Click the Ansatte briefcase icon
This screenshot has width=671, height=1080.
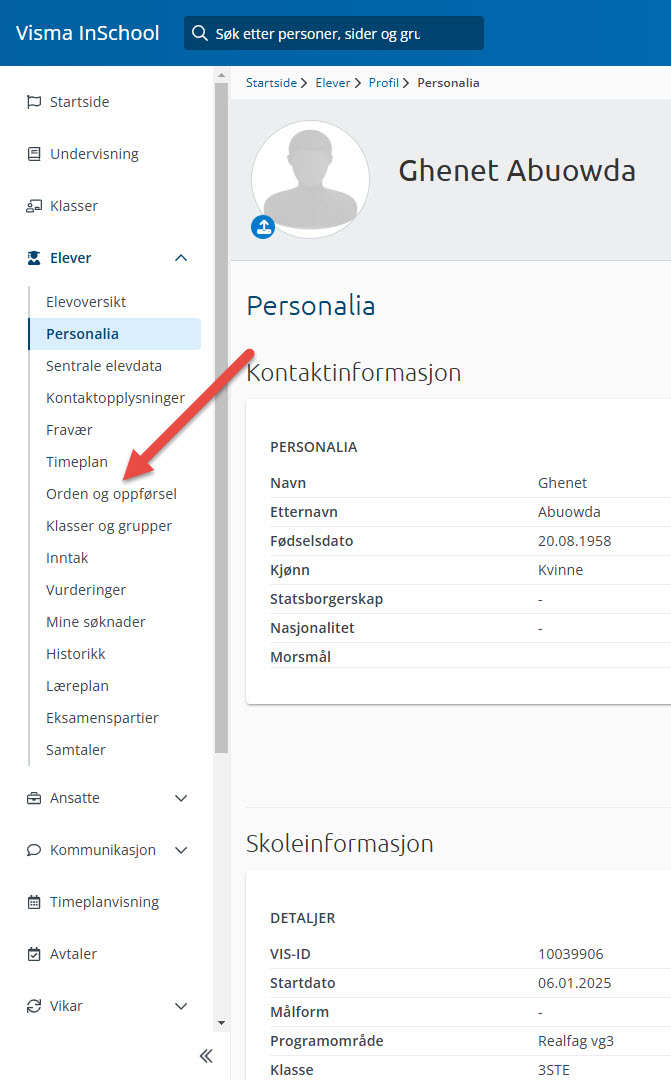point(34,798)
